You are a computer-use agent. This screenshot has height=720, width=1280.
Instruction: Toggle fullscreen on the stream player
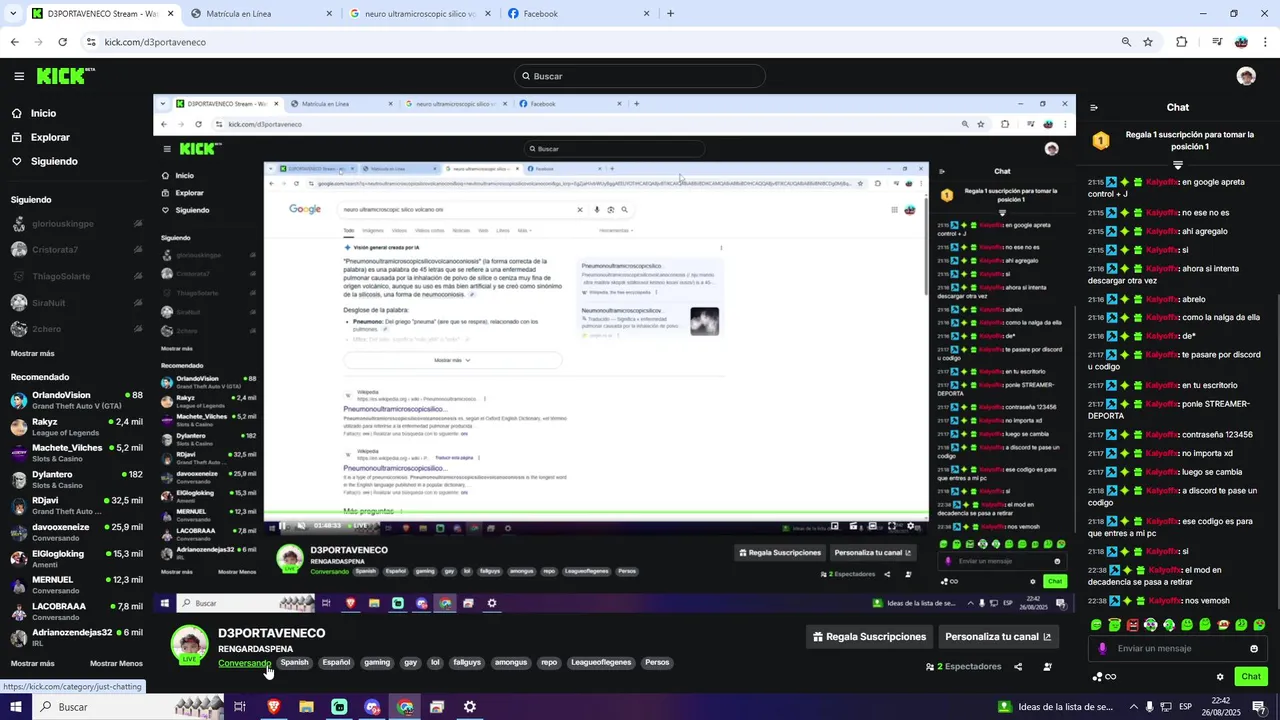point(892,526)
